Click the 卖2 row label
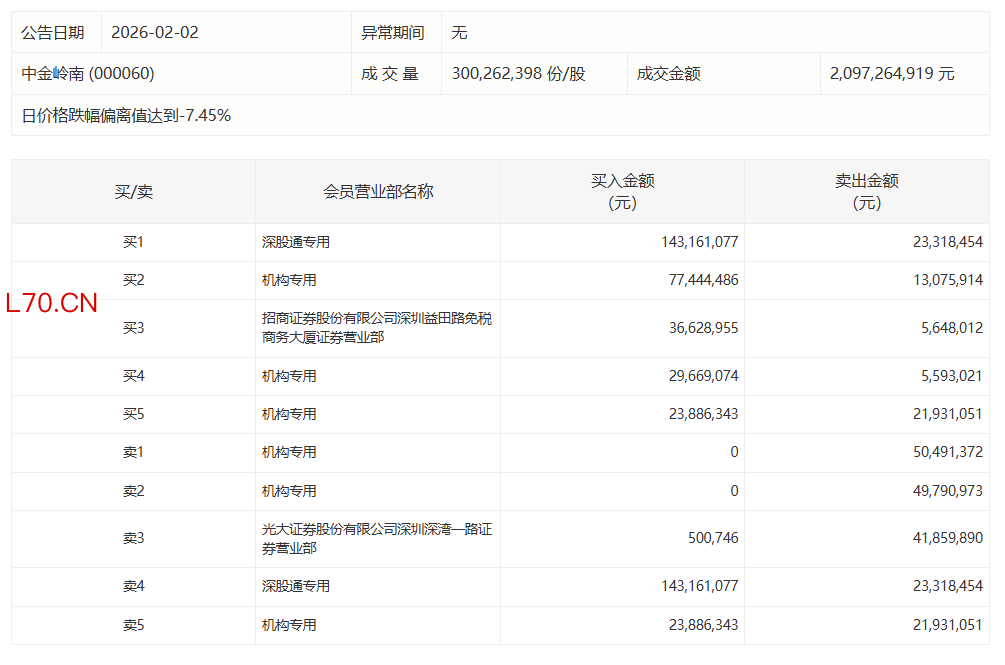The height and width of the screenshot is (665, 1005). [x=133, y=491]
